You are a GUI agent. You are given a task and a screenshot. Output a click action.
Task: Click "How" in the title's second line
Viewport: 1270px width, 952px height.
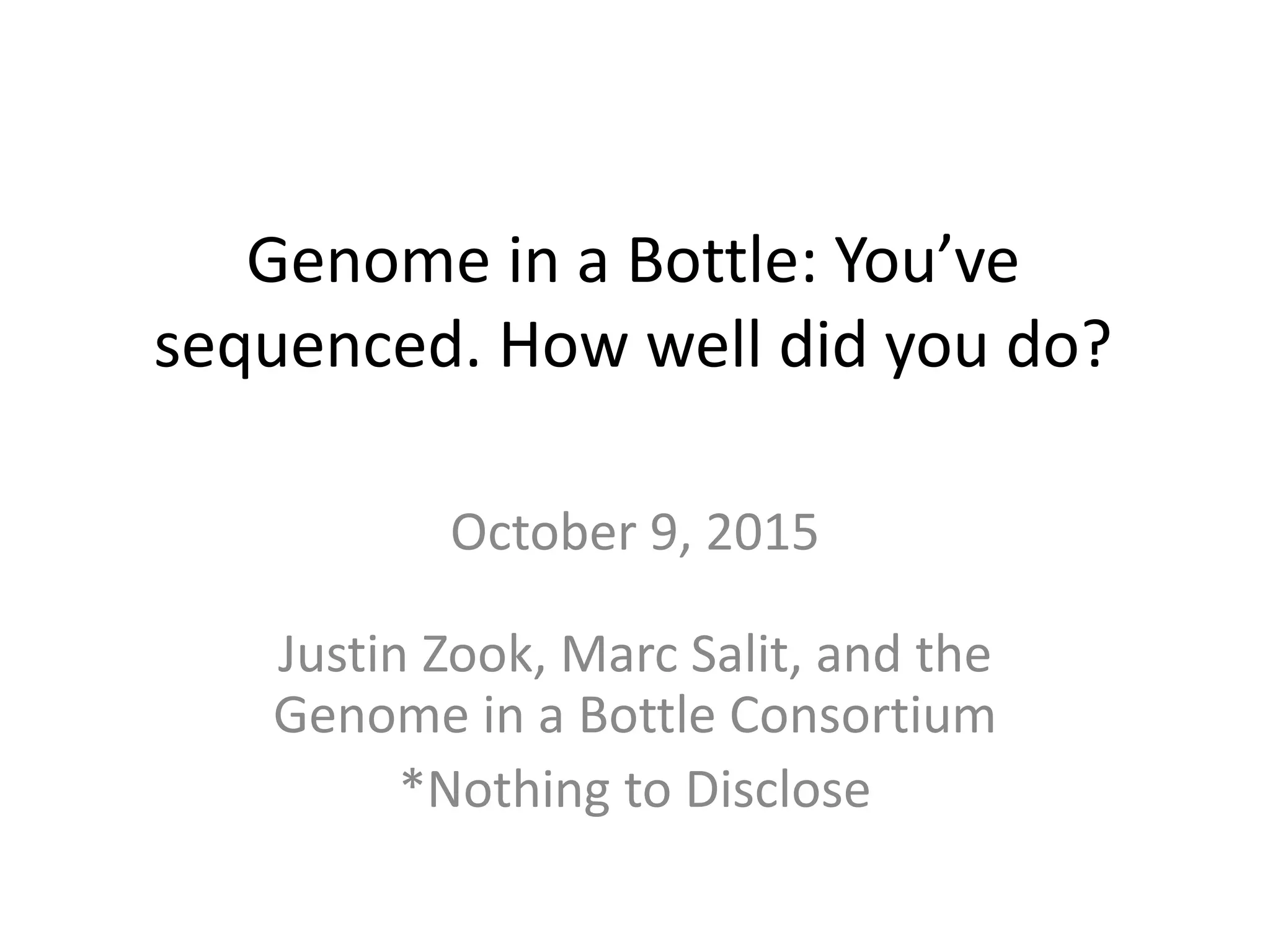[x=561, y=346]
